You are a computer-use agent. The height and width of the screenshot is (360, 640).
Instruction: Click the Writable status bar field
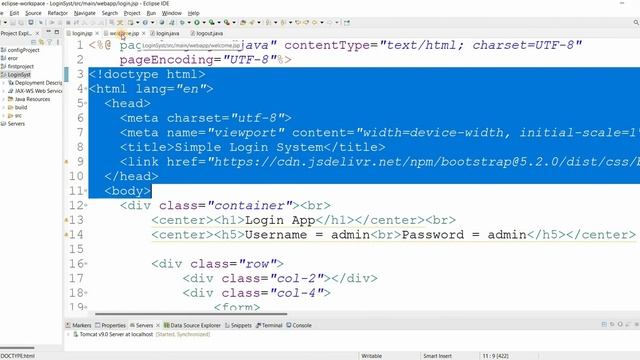(x=371, y=356)
